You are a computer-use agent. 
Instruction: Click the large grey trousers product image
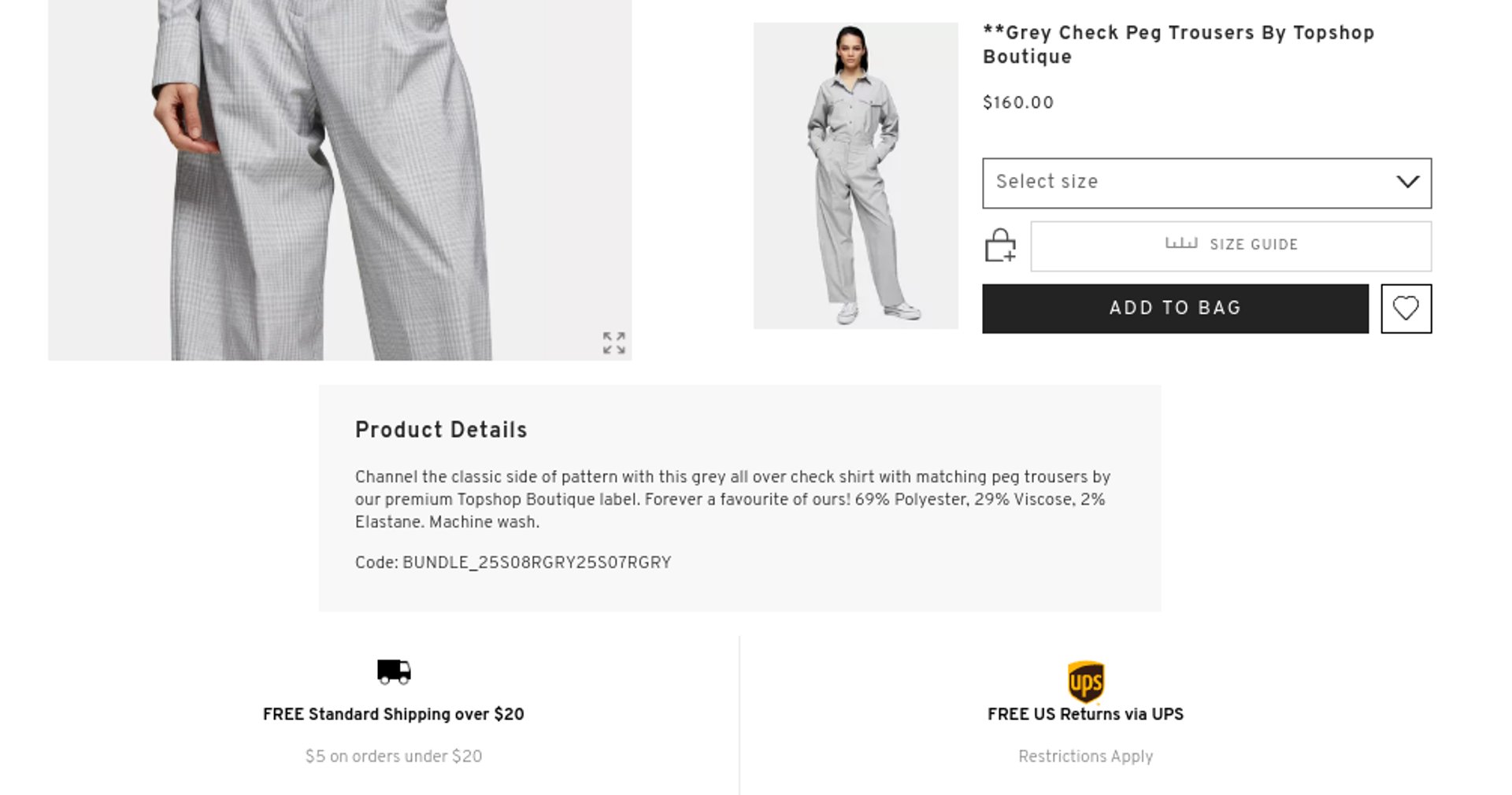[339, 179]
